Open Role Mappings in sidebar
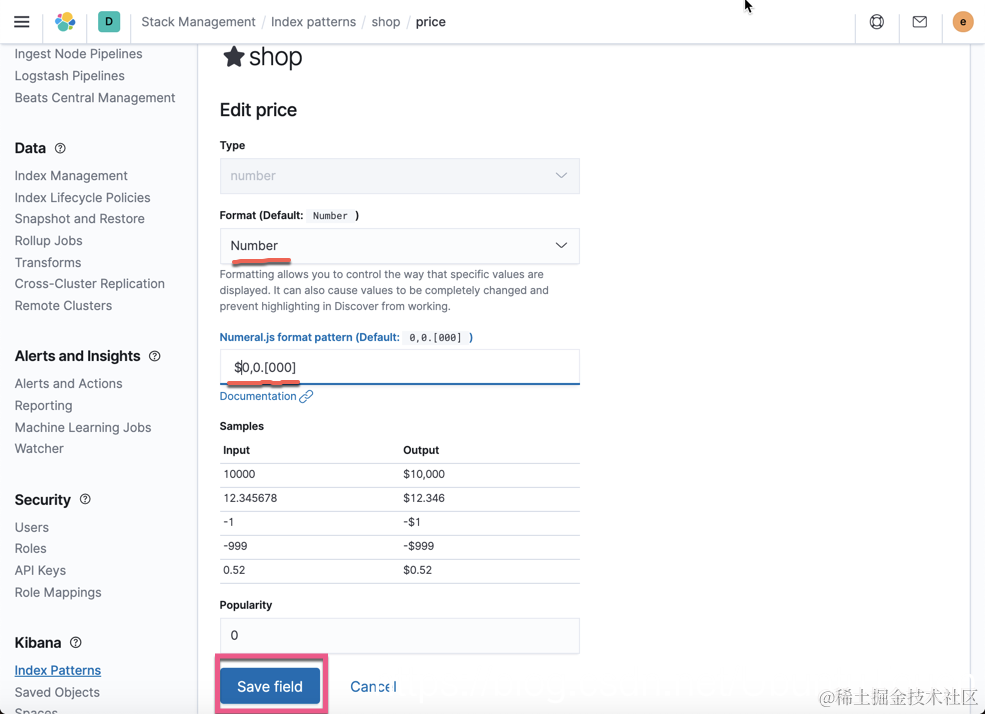Screen dimensions: 985x714 click(58, 592)
